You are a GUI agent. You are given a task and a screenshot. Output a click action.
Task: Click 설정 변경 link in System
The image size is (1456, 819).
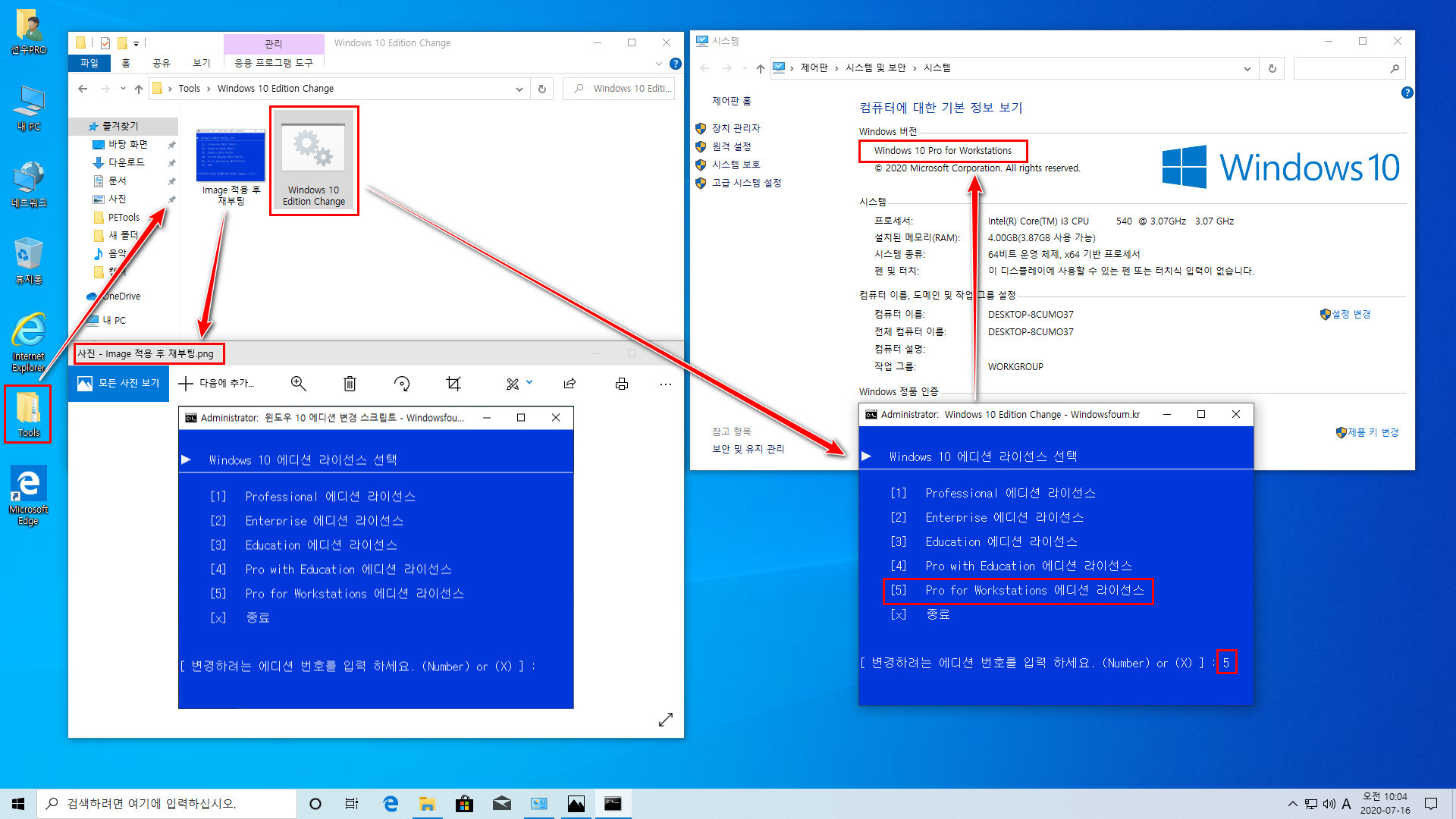tap(1351, 314)
